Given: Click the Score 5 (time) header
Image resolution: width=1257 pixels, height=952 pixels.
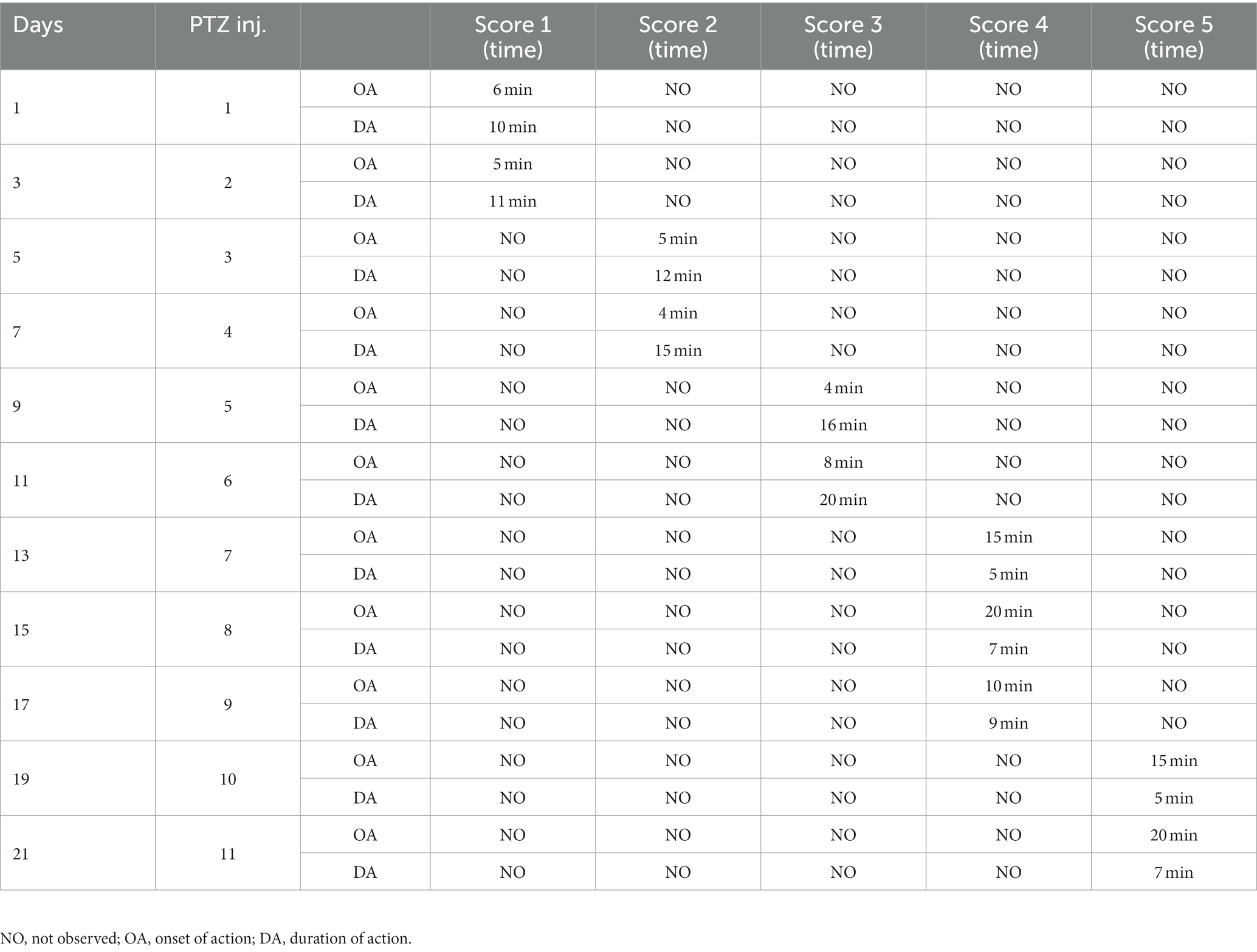Looking at the screenshot, I should [x=1173, y=36].
